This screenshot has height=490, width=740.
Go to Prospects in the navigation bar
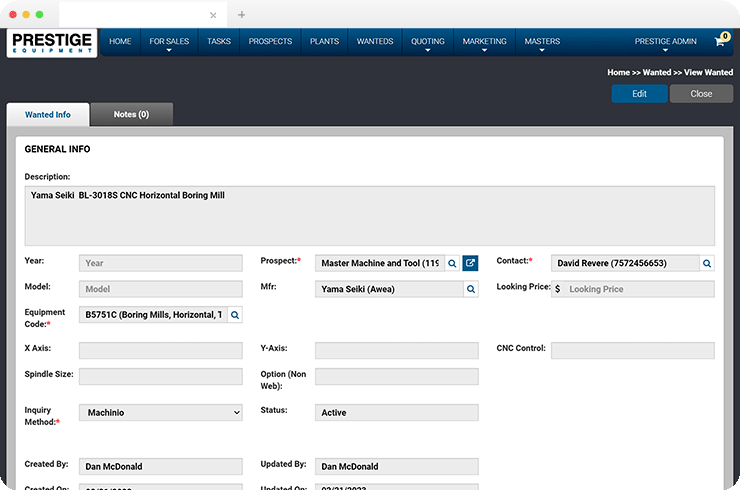click(x=270, y=42)
